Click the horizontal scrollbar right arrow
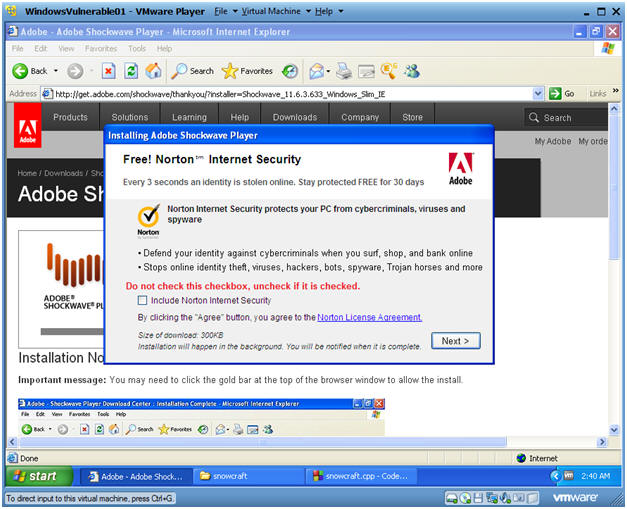 click(601, 442)
